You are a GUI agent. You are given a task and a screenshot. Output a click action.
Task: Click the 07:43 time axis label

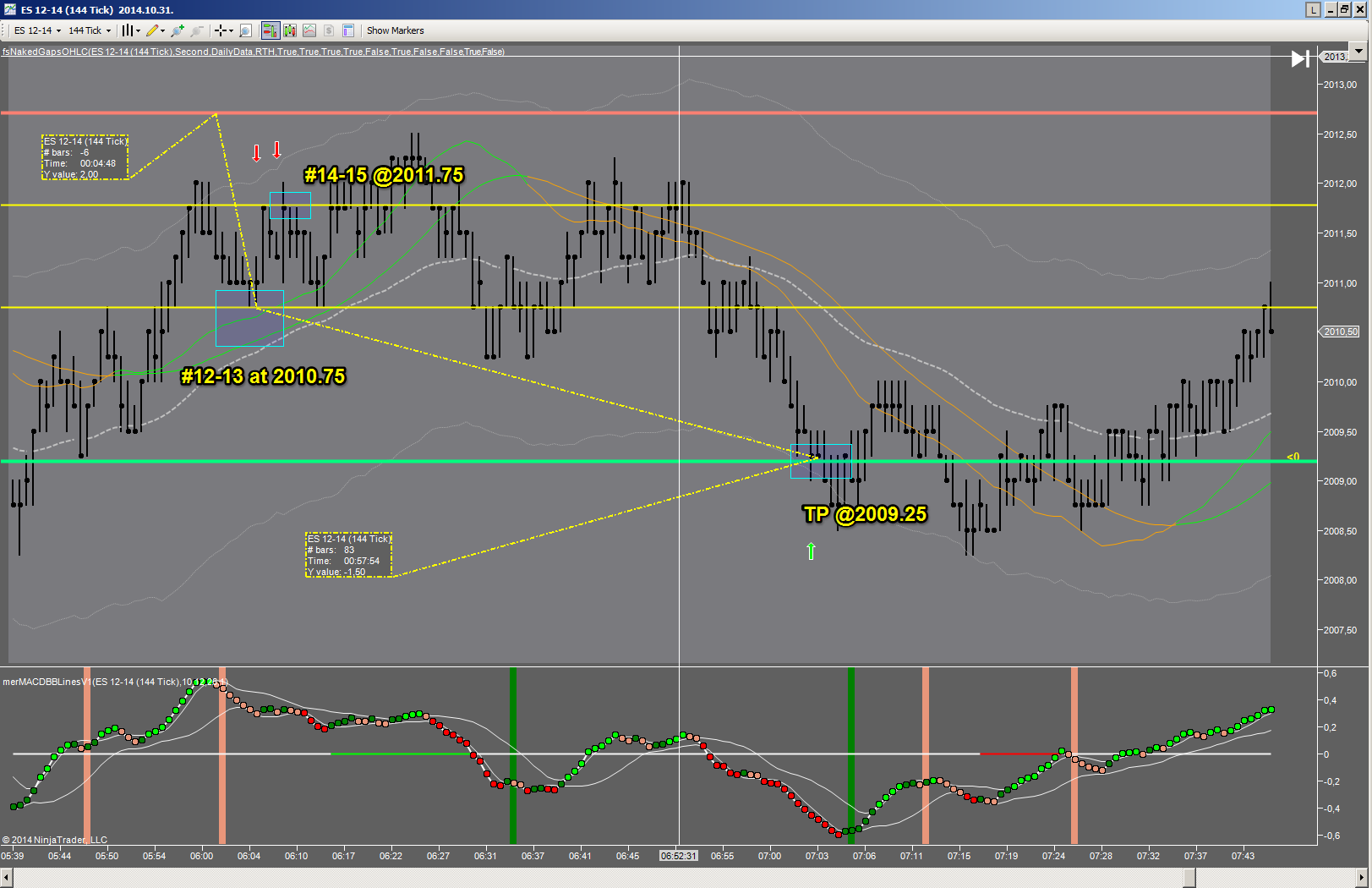coord(1243,856)
